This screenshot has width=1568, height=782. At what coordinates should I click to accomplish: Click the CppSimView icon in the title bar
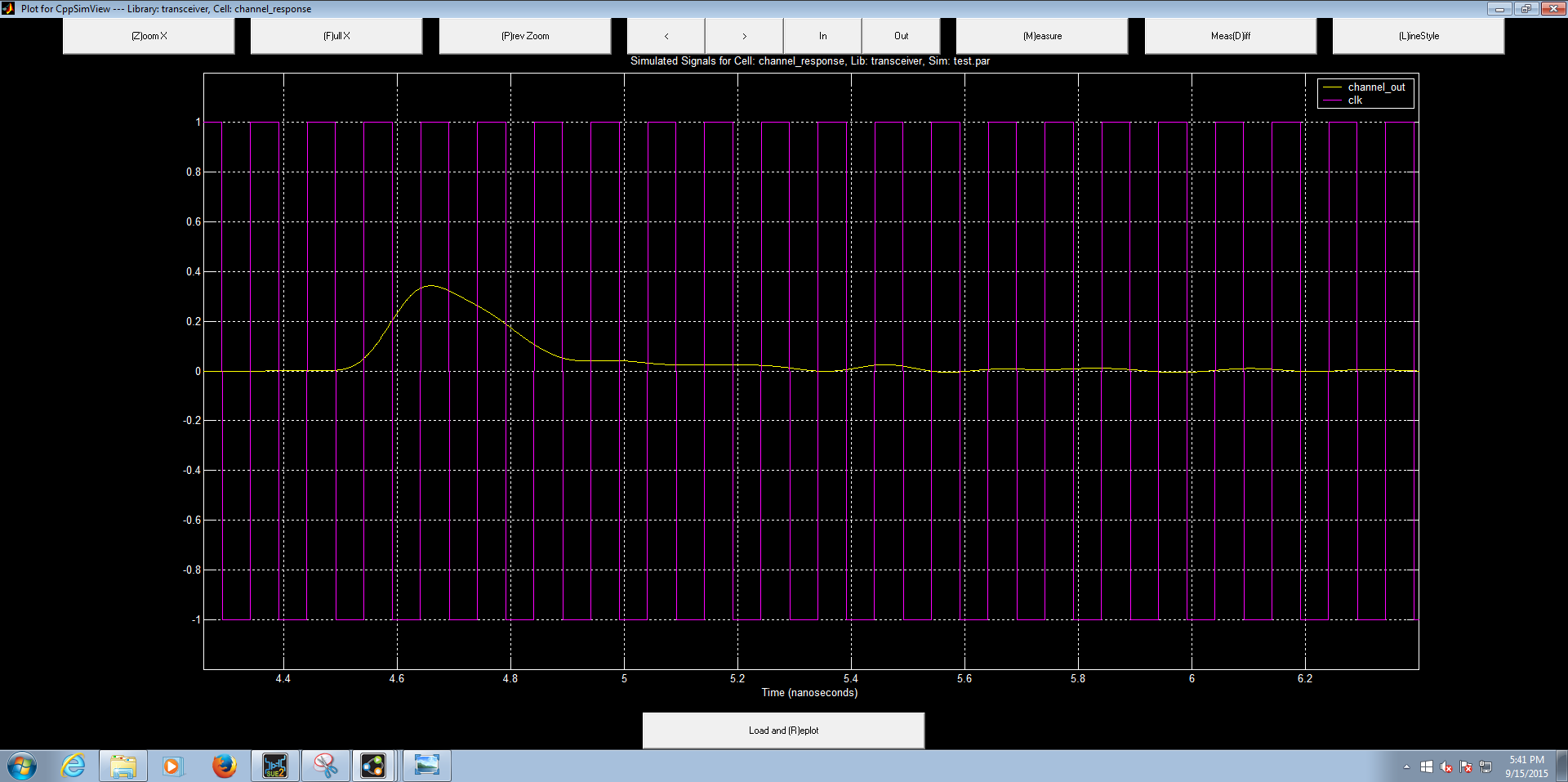coord(7,9)
